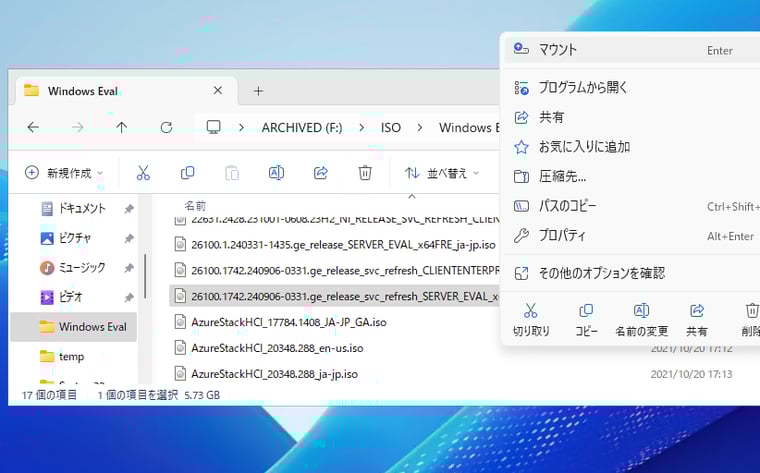Click ARCHIVED (F:) breadcrumb
The height and width of the screenshot is (473, 760).
302,127
